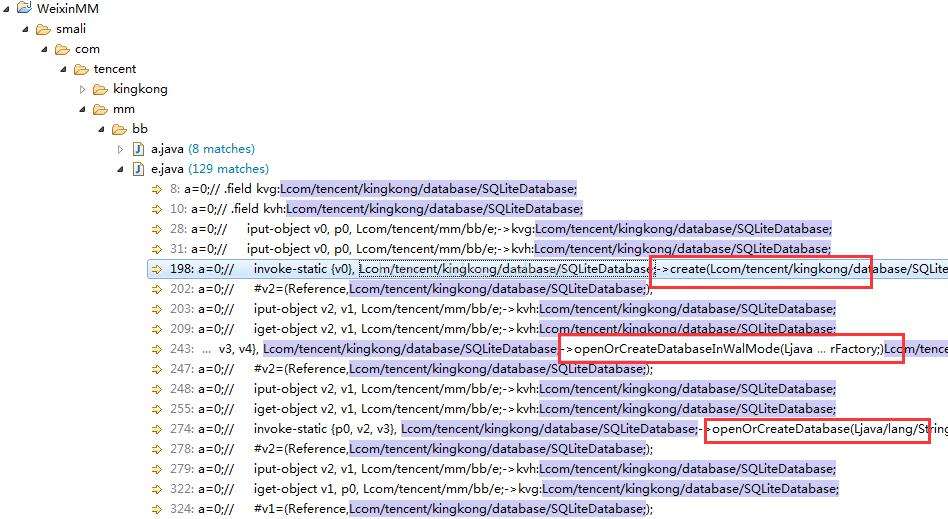Collapse the e.java matches arrow
948x519 pixels.
120,169
